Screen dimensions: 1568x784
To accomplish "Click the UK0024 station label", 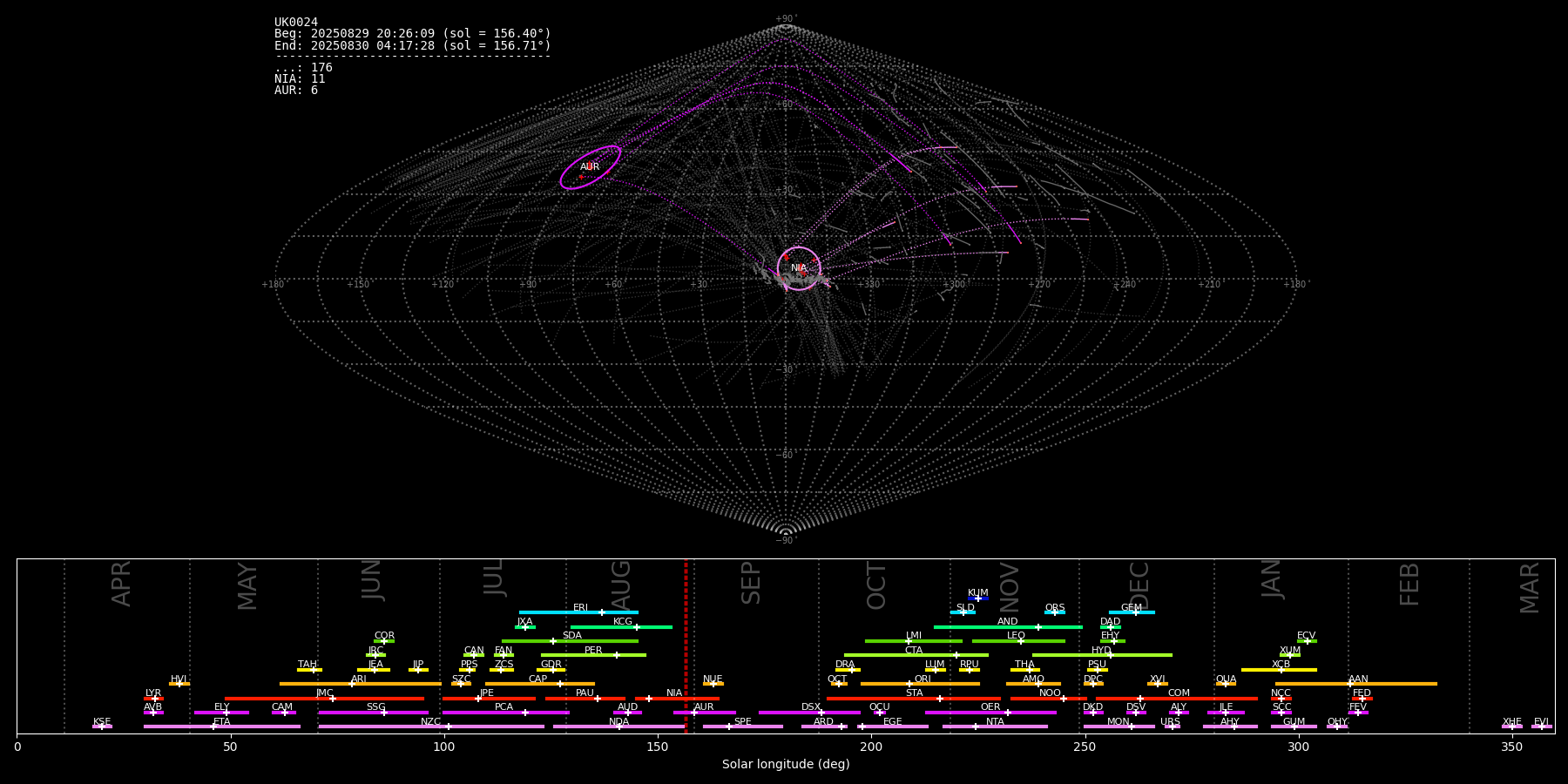I will point(296,23).
